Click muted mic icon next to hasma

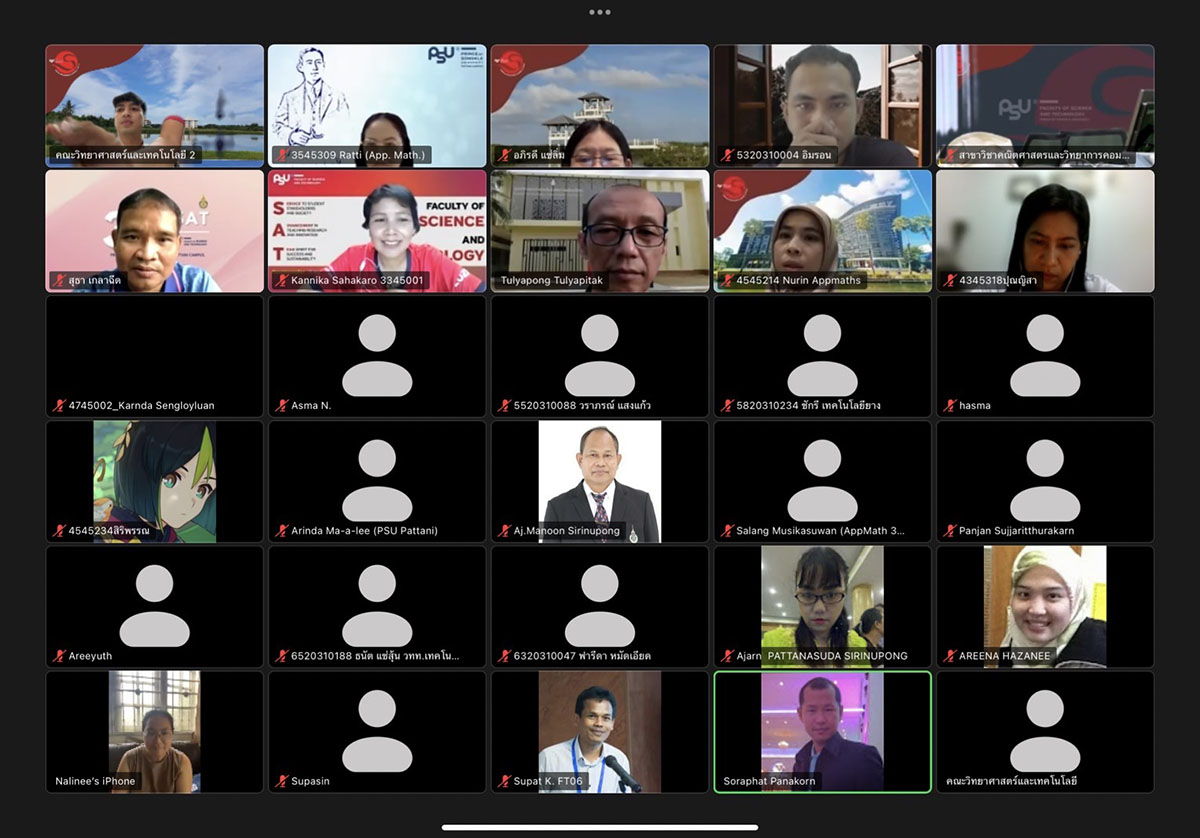[x=950, y=406]
